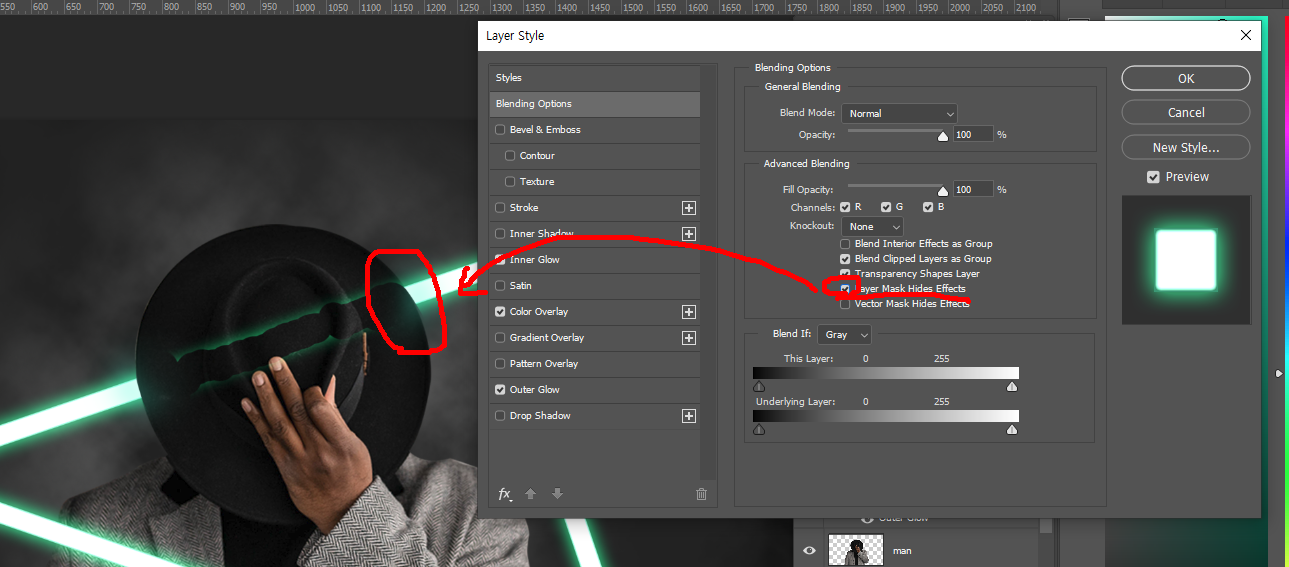This screenshot has height=567, width=1289.
Task: Open the Blend If channel dropdown
Action: coord(845,335)
